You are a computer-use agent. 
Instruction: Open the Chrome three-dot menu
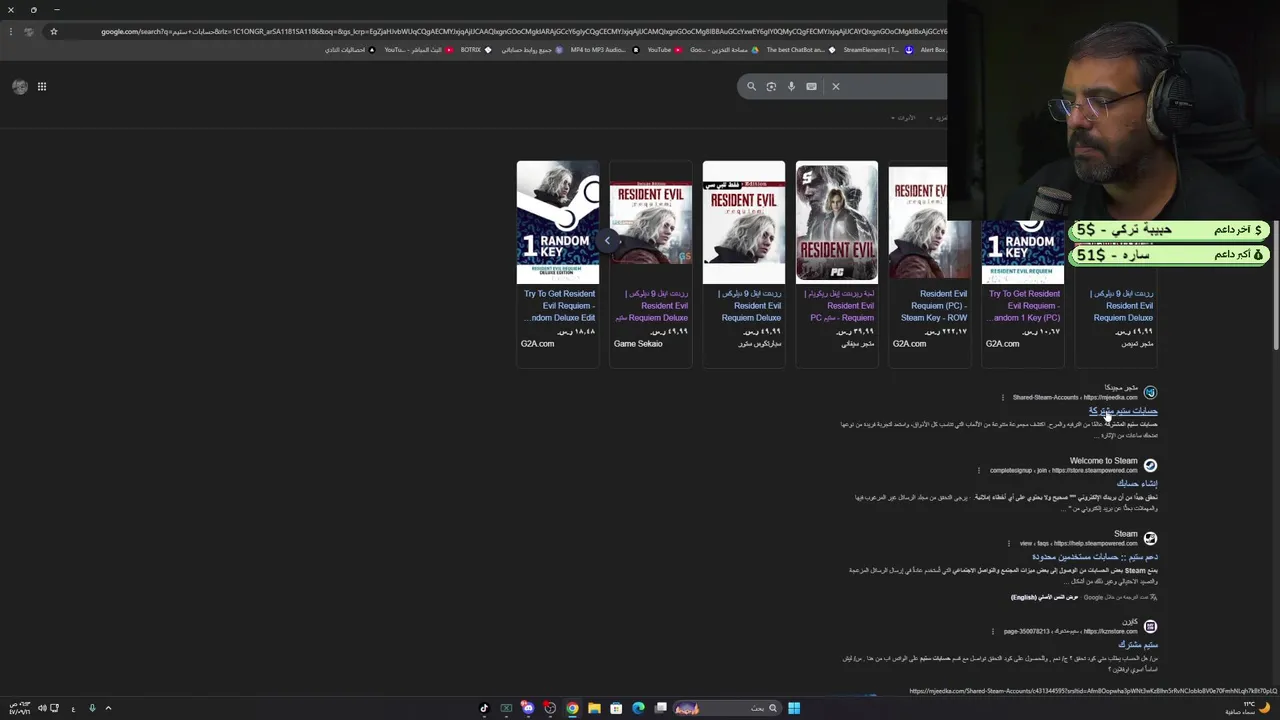[10, 32]
